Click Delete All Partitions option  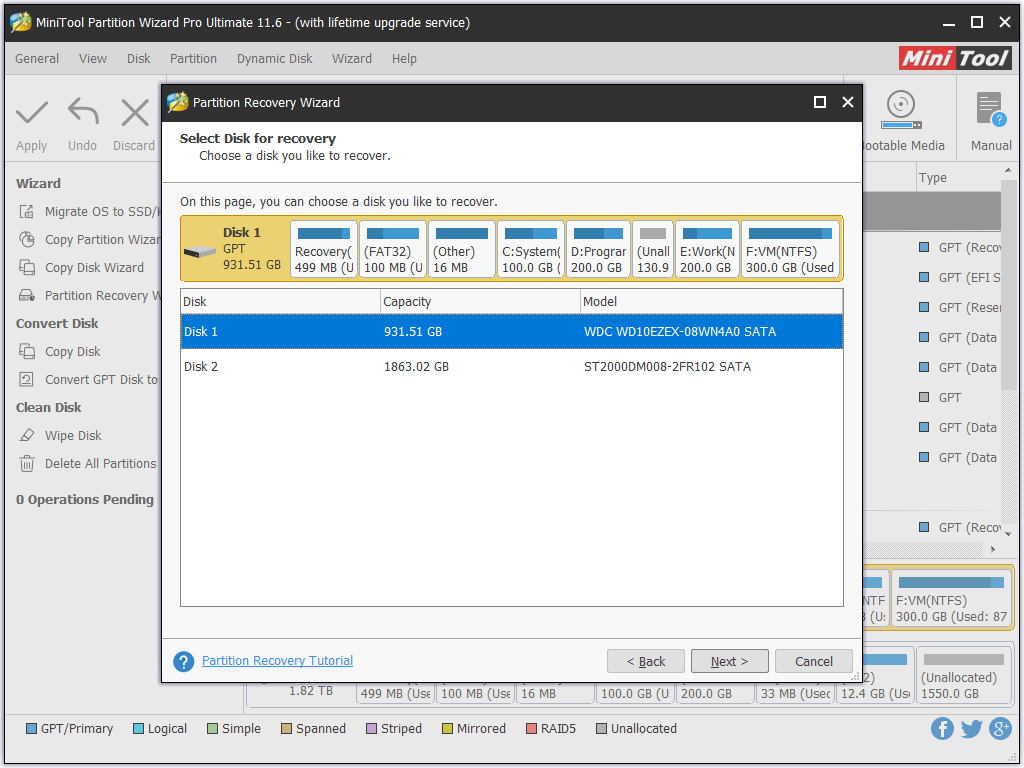[x=101, y=464]
